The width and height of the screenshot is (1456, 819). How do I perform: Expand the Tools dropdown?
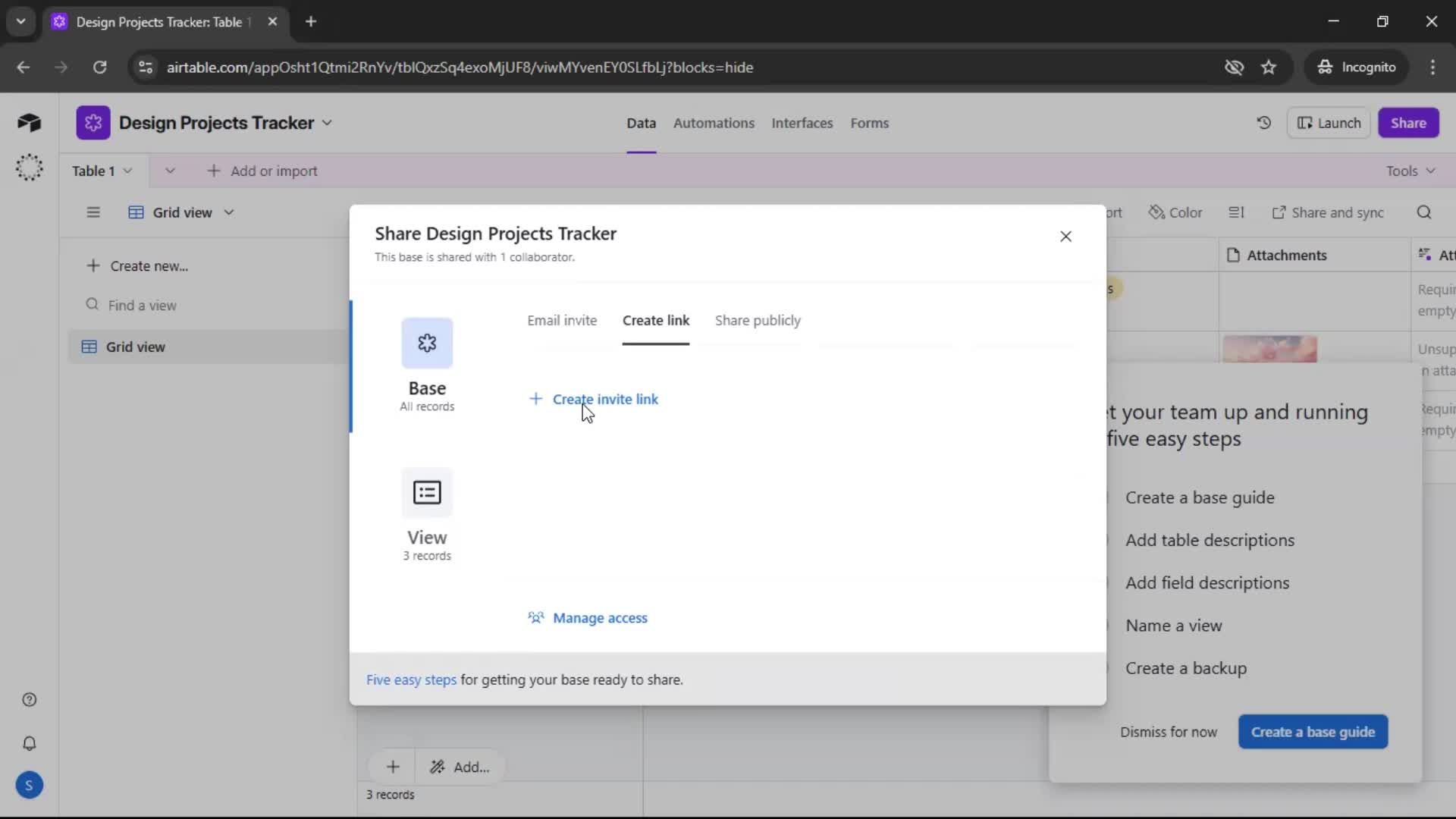(1410, 171)
